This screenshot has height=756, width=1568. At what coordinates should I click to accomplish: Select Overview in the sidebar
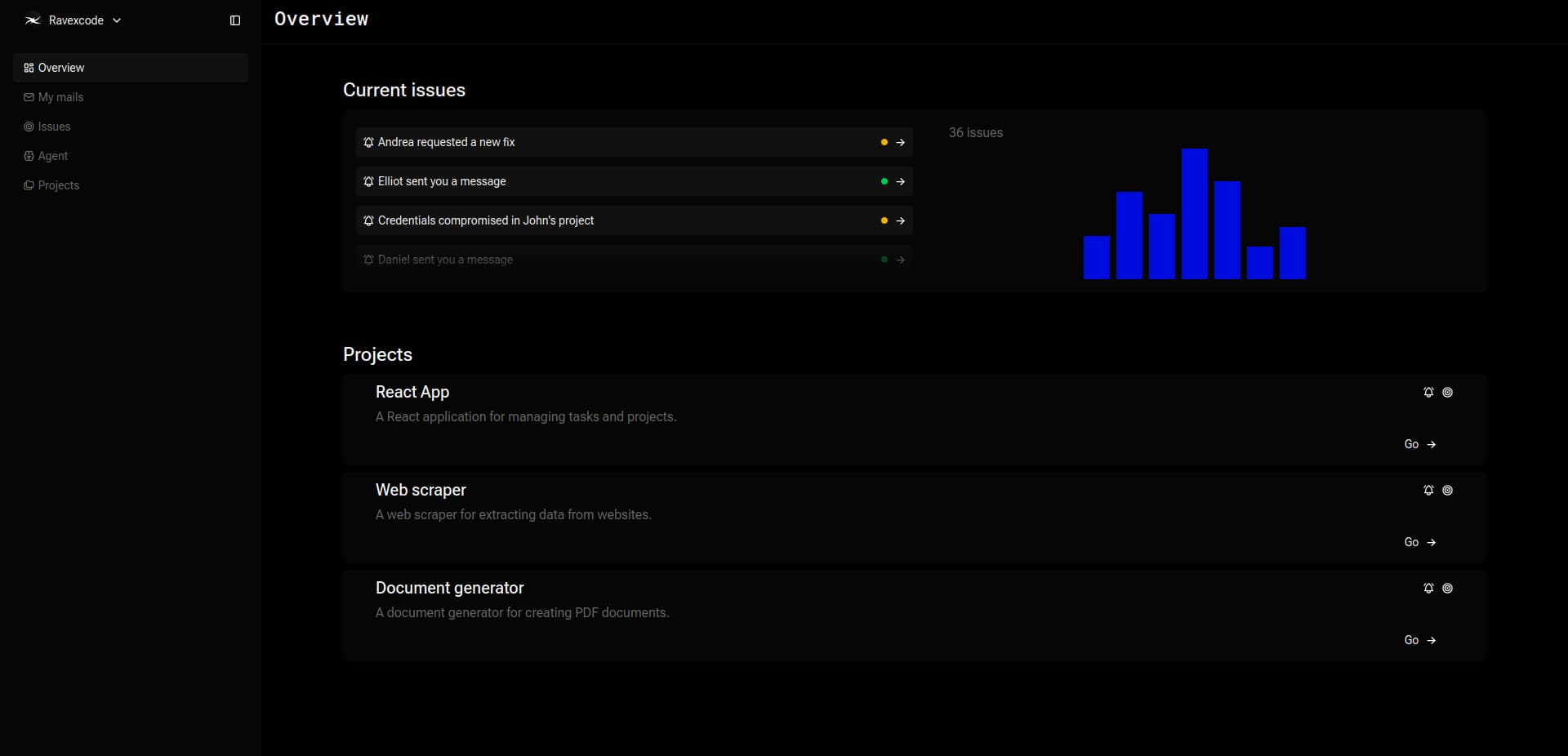[131, 68]
